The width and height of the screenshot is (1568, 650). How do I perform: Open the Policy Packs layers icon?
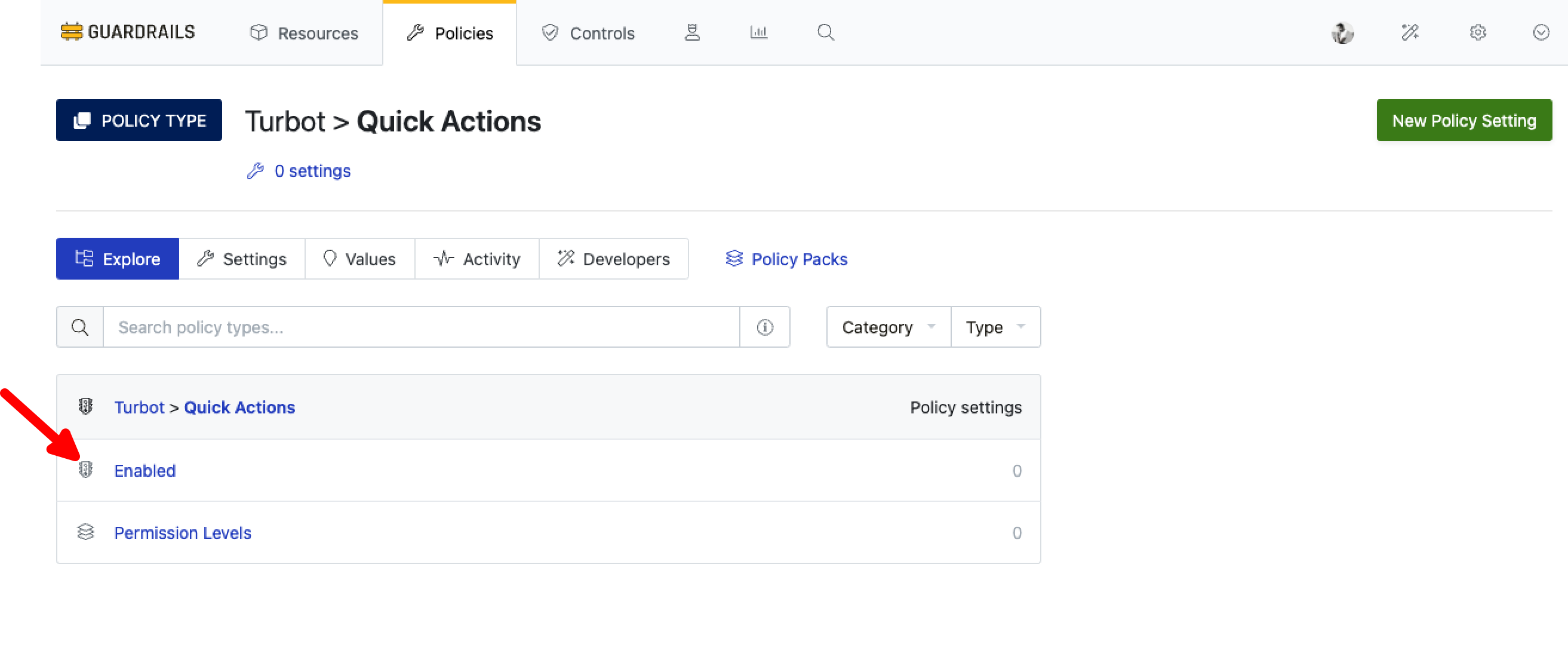(x=733, y=258)
